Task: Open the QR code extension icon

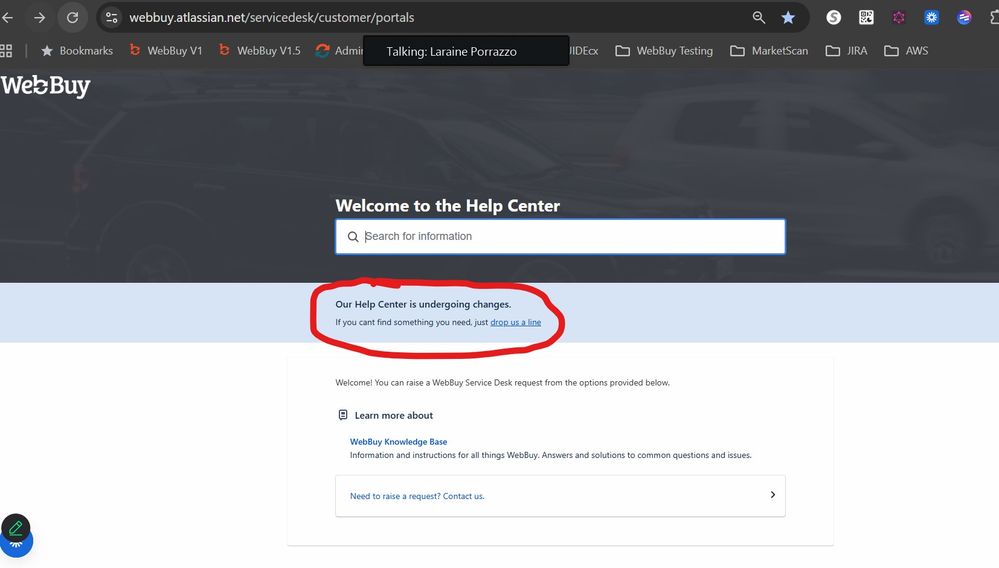Action: [866, 18]
